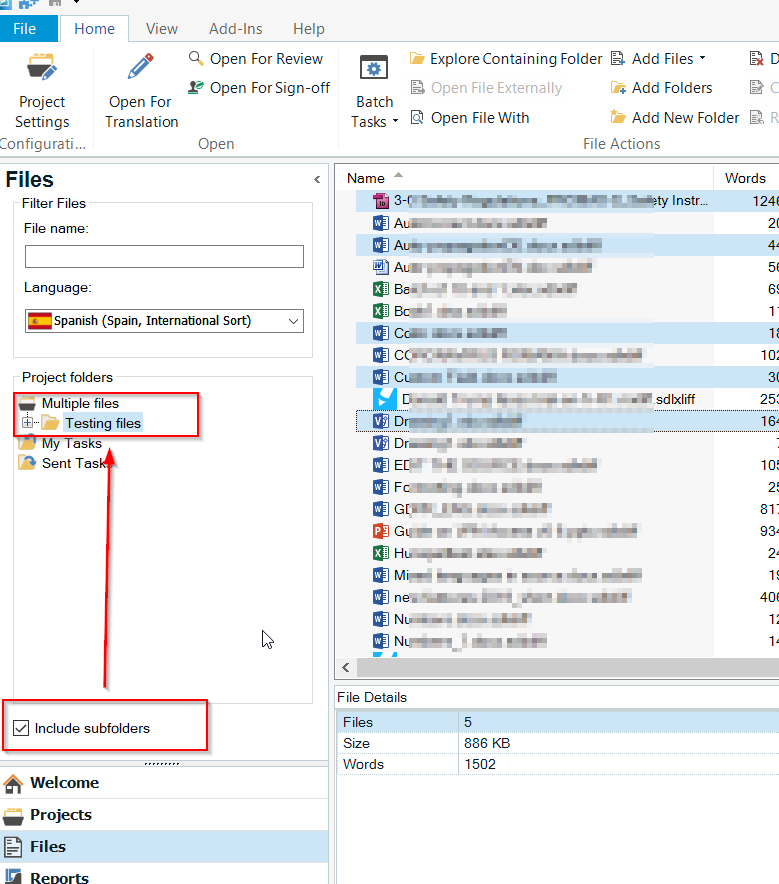This screenshot has height=884, width=779.
Task: Click the Word file icon starting Mi
Action: [x=381, y=575]
